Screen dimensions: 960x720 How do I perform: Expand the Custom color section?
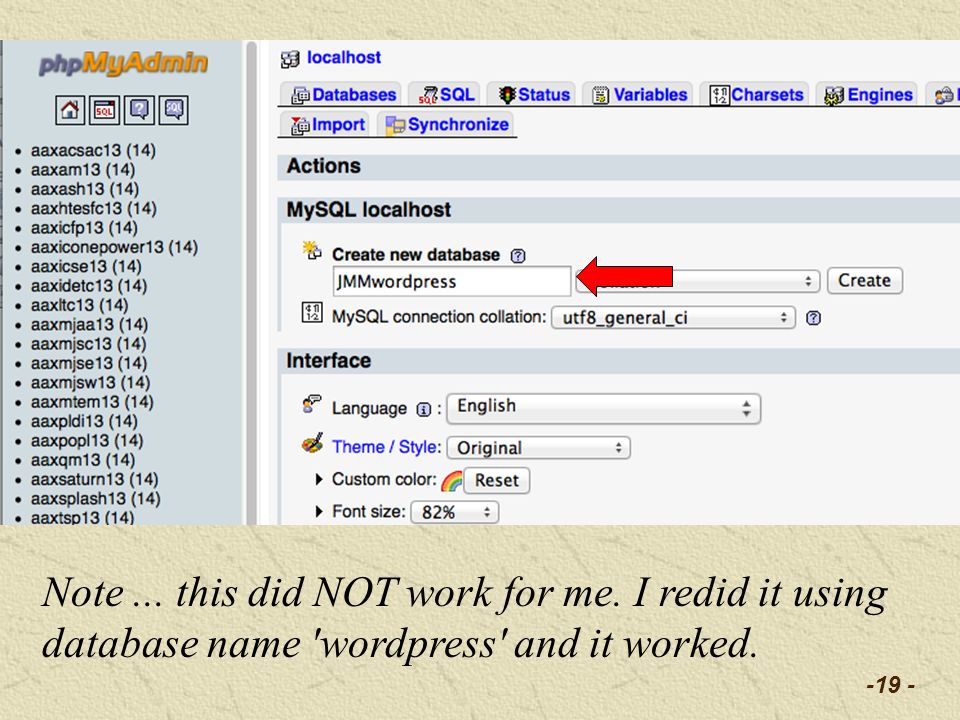(319, 479)
